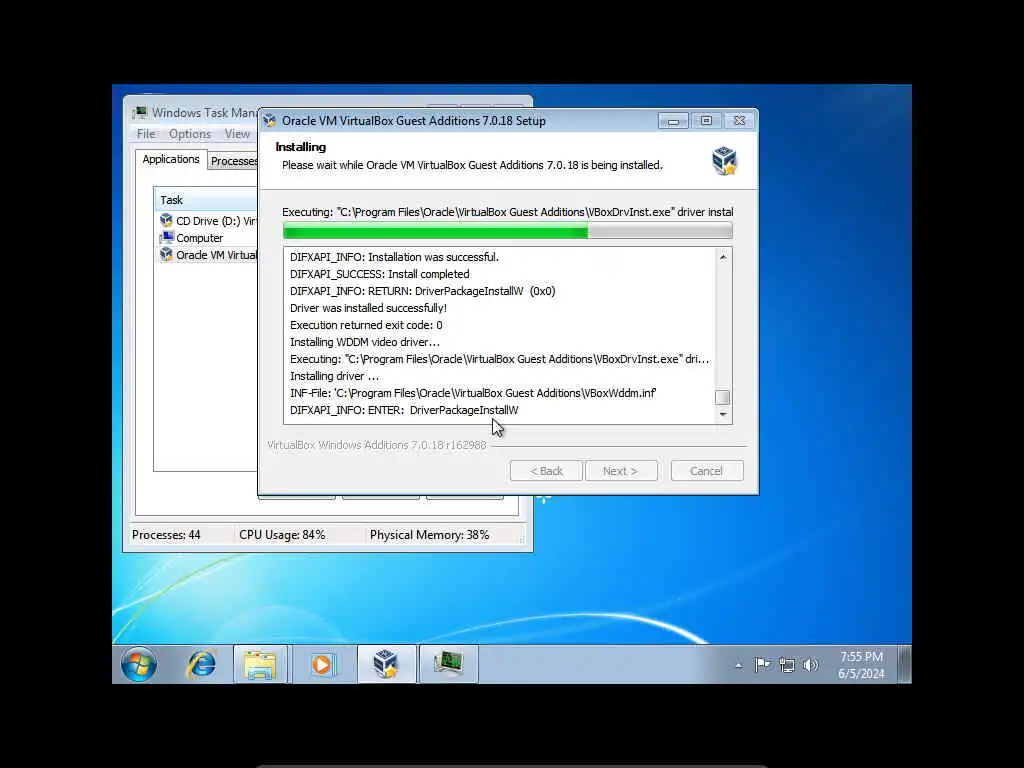Image resolution: width=1024 pixels, height=768 pixels.
Task: Select Task Manager taskbar button
Action: coord(449,664)
